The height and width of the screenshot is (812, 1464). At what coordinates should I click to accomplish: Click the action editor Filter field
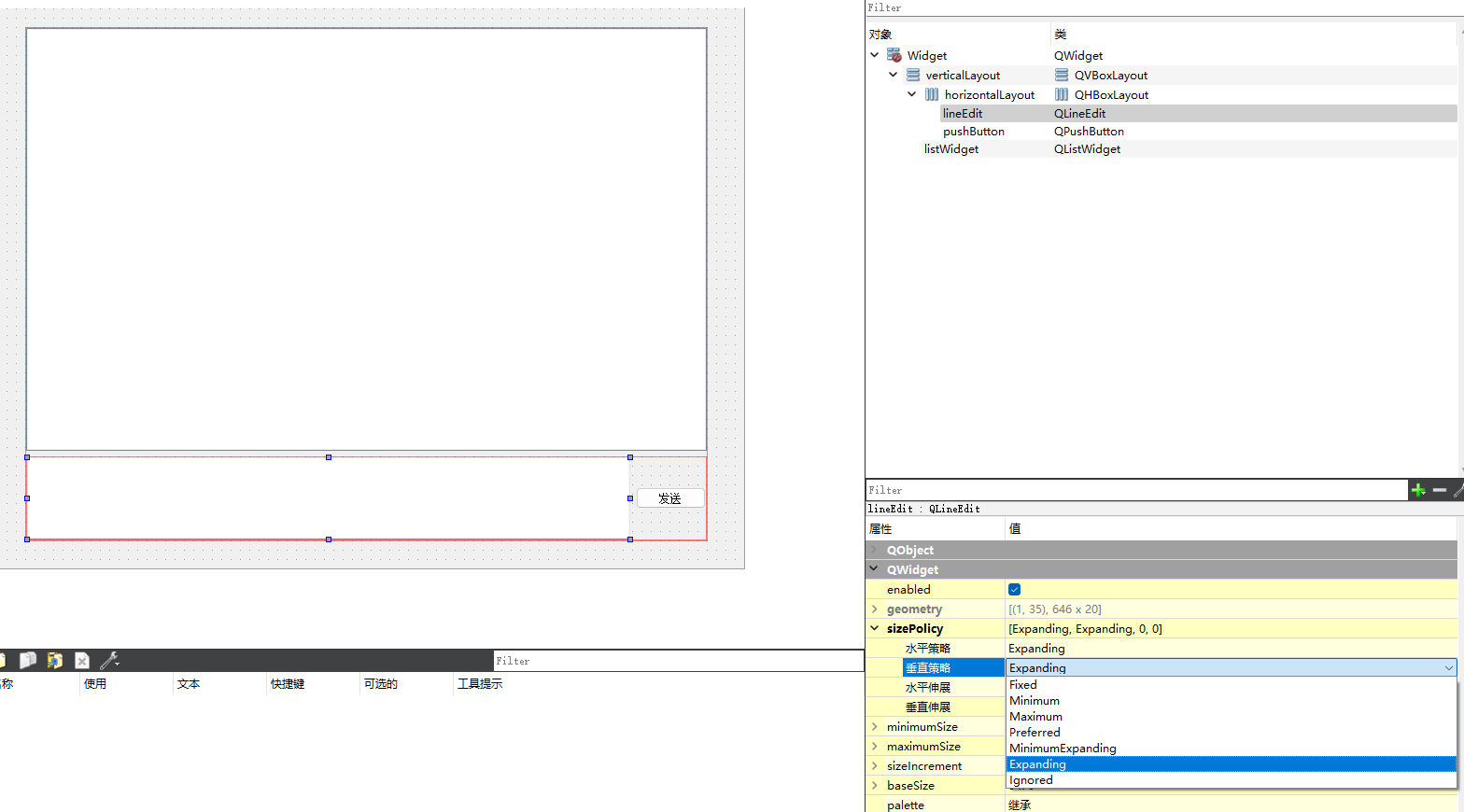pos(677,661)
